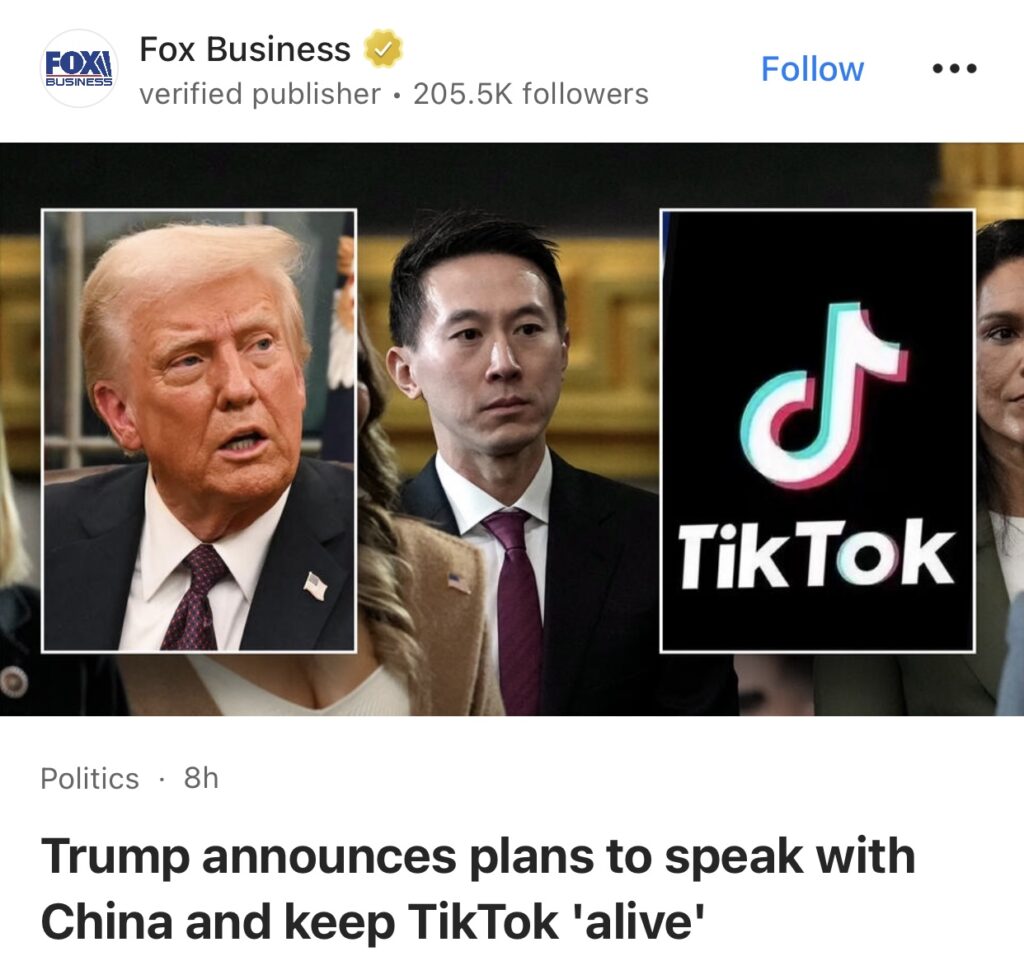Viewport: 1024px width, 961px height.
Task: Tap the flag lapel pin in left inset photo
Action: [315, 586]
